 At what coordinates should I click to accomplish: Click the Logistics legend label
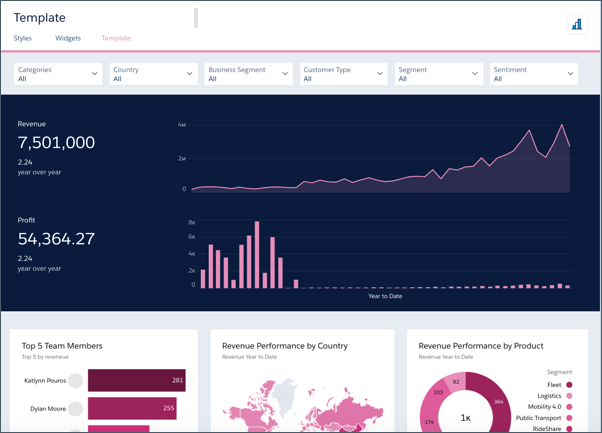click(x=549, y=396)
